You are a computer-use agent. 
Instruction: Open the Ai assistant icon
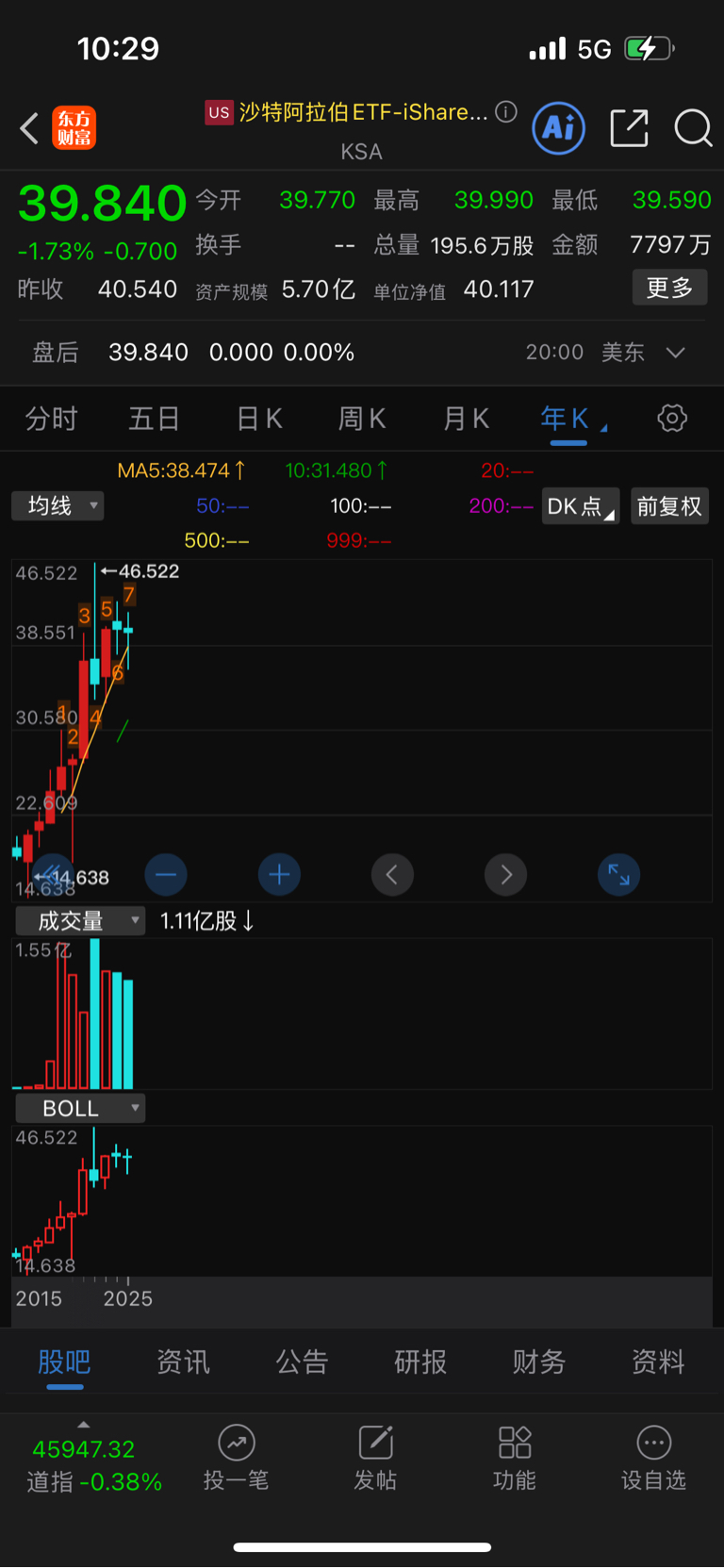tap(559, 128)
